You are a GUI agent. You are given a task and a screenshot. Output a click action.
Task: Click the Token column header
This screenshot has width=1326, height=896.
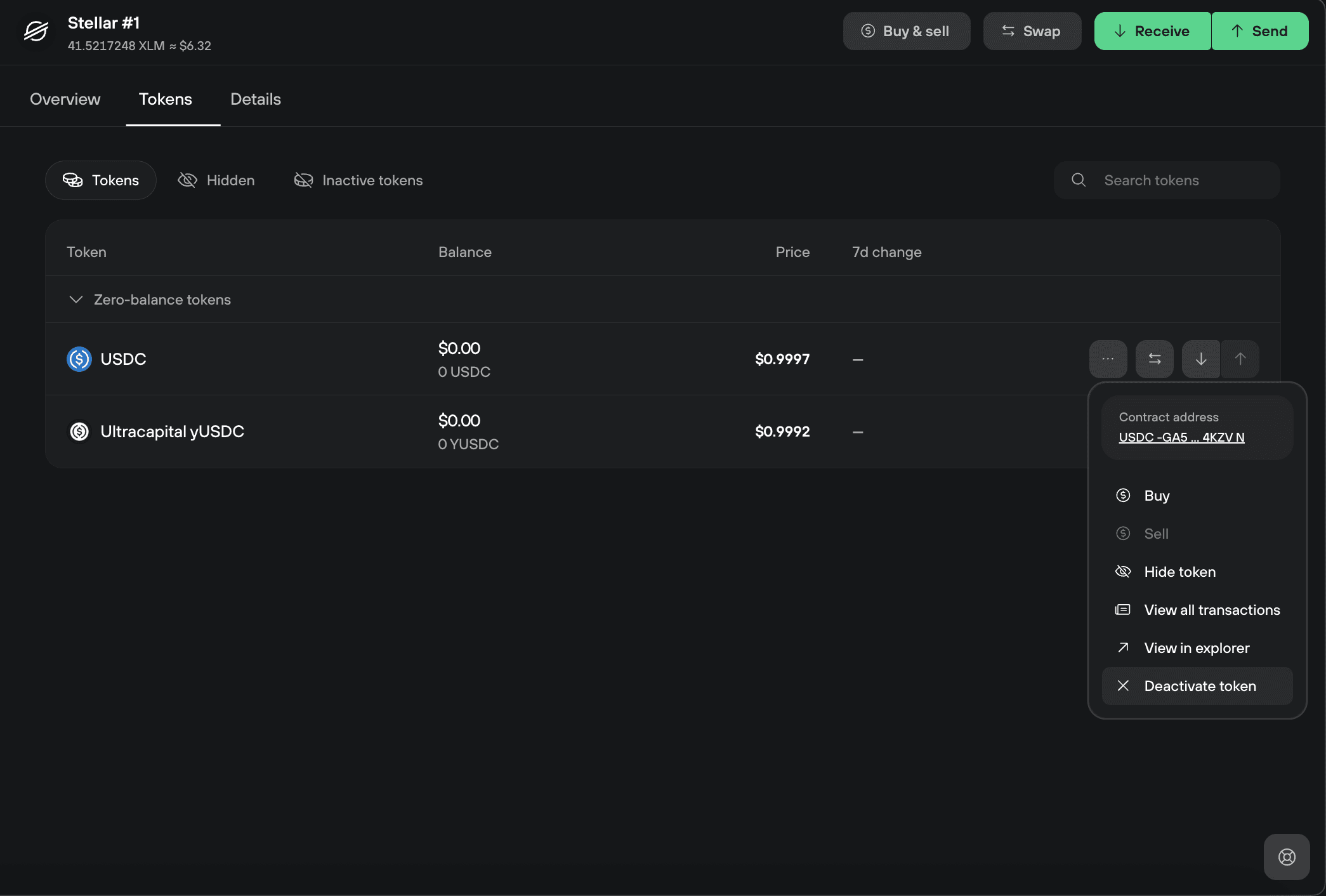(87, 252)
